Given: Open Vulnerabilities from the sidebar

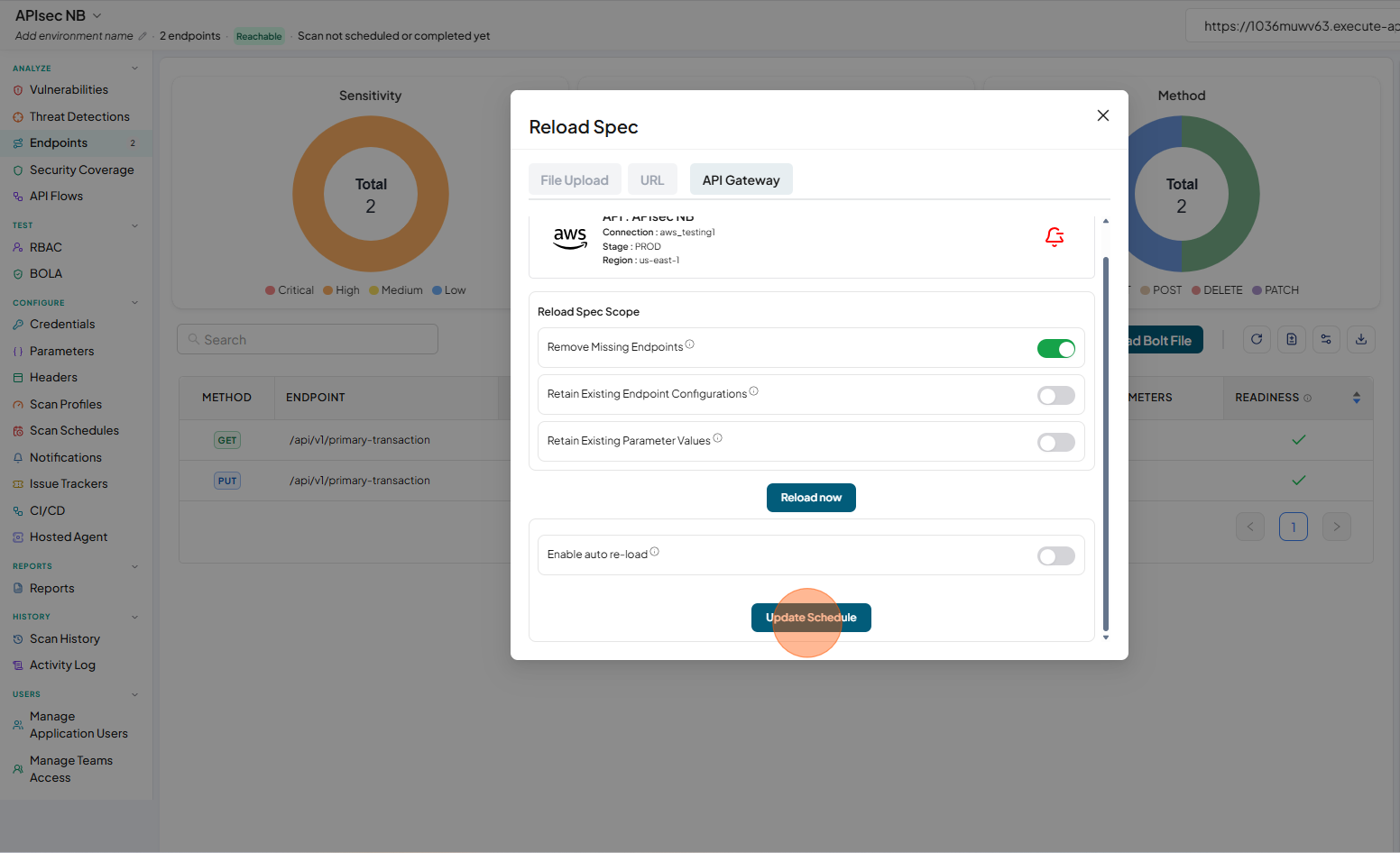Looking at the screenshot, I should (69, 90).
